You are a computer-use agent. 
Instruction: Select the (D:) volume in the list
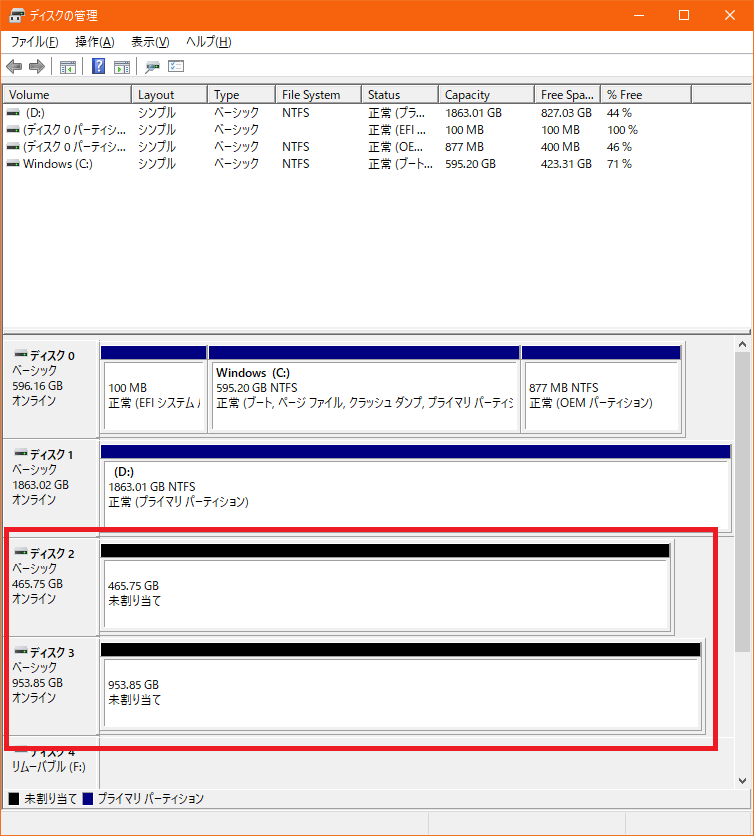coord(347,113)
